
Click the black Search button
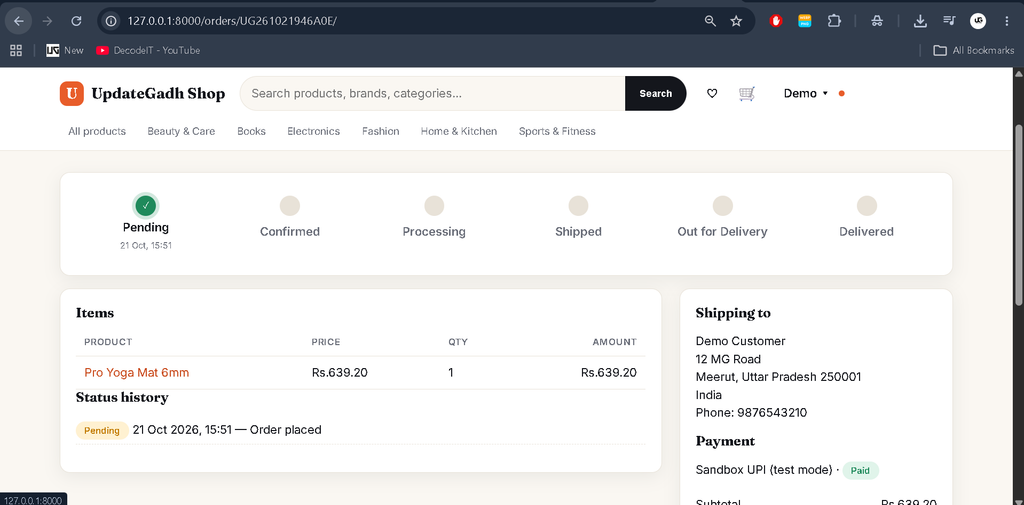(656, 93)
